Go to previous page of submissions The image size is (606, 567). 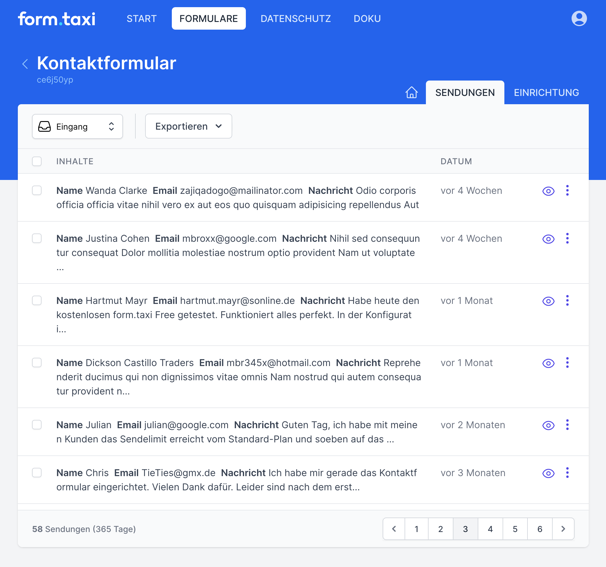click(394, 529)
